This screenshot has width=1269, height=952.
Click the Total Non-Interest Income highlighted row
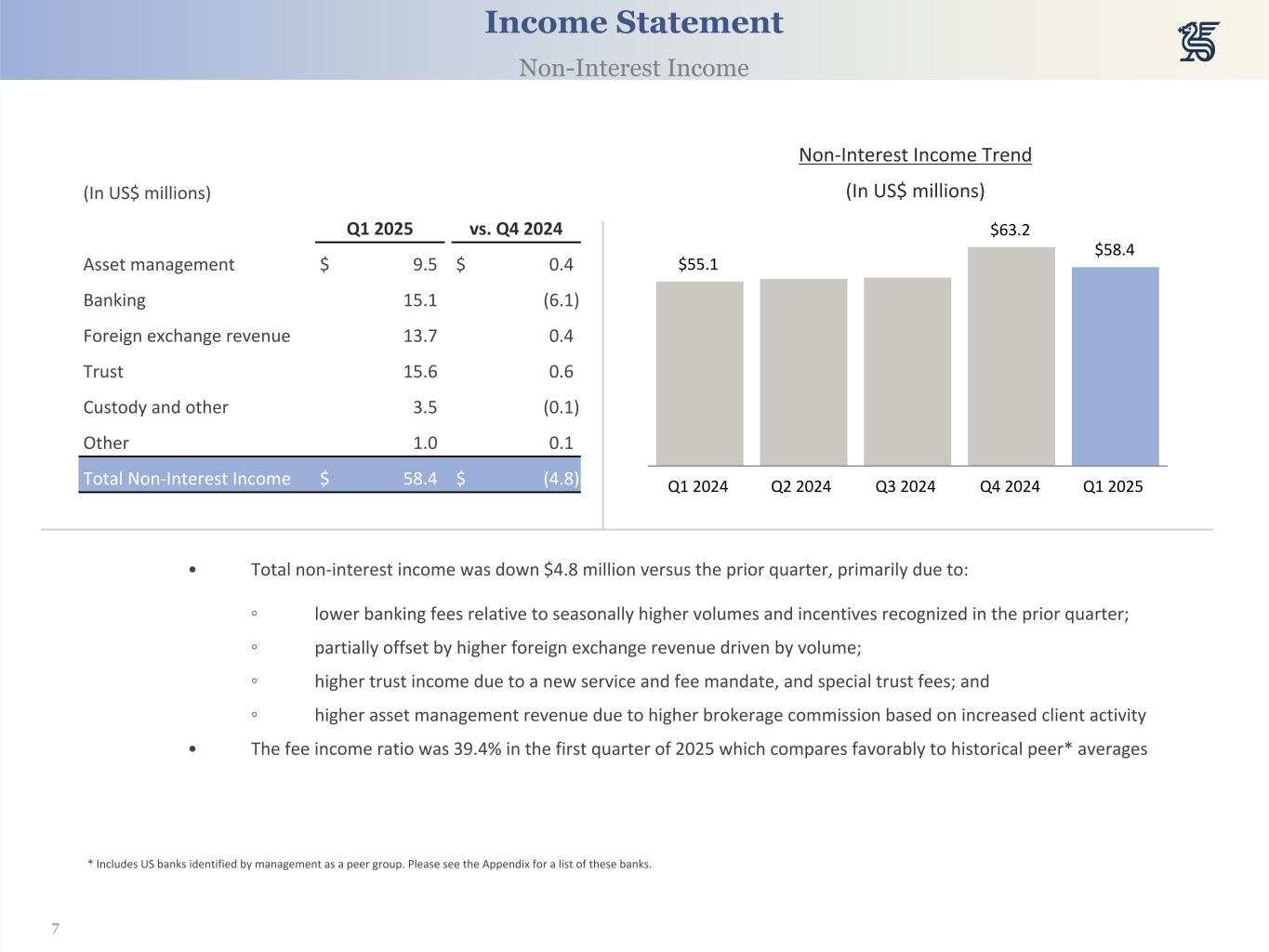point(329,479)
